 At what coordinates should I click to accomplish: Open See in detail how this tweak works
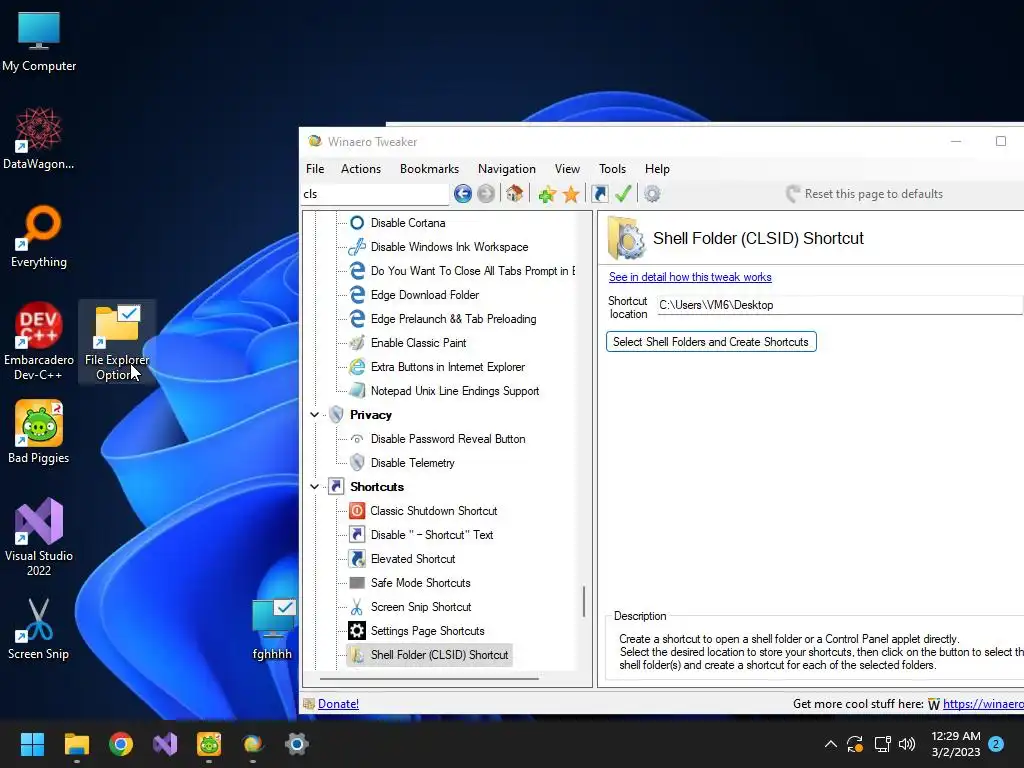(690, 277)
